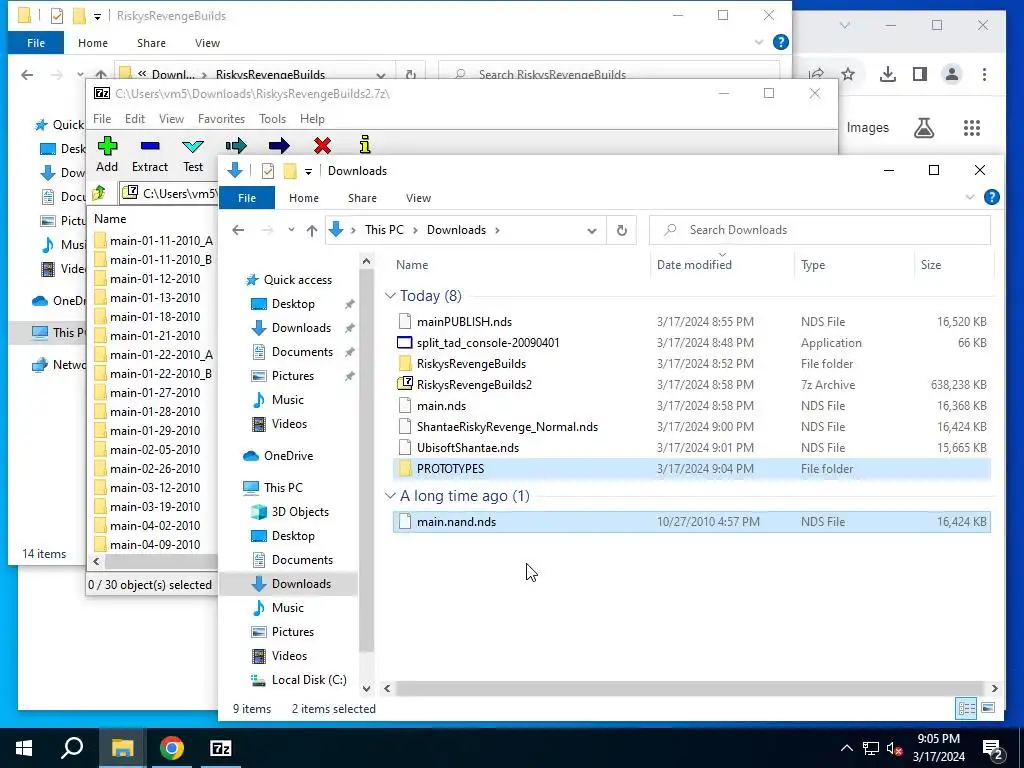Open 7-Zip Help menu
The image size is (1024, 768).
click(x=312, y=119)
